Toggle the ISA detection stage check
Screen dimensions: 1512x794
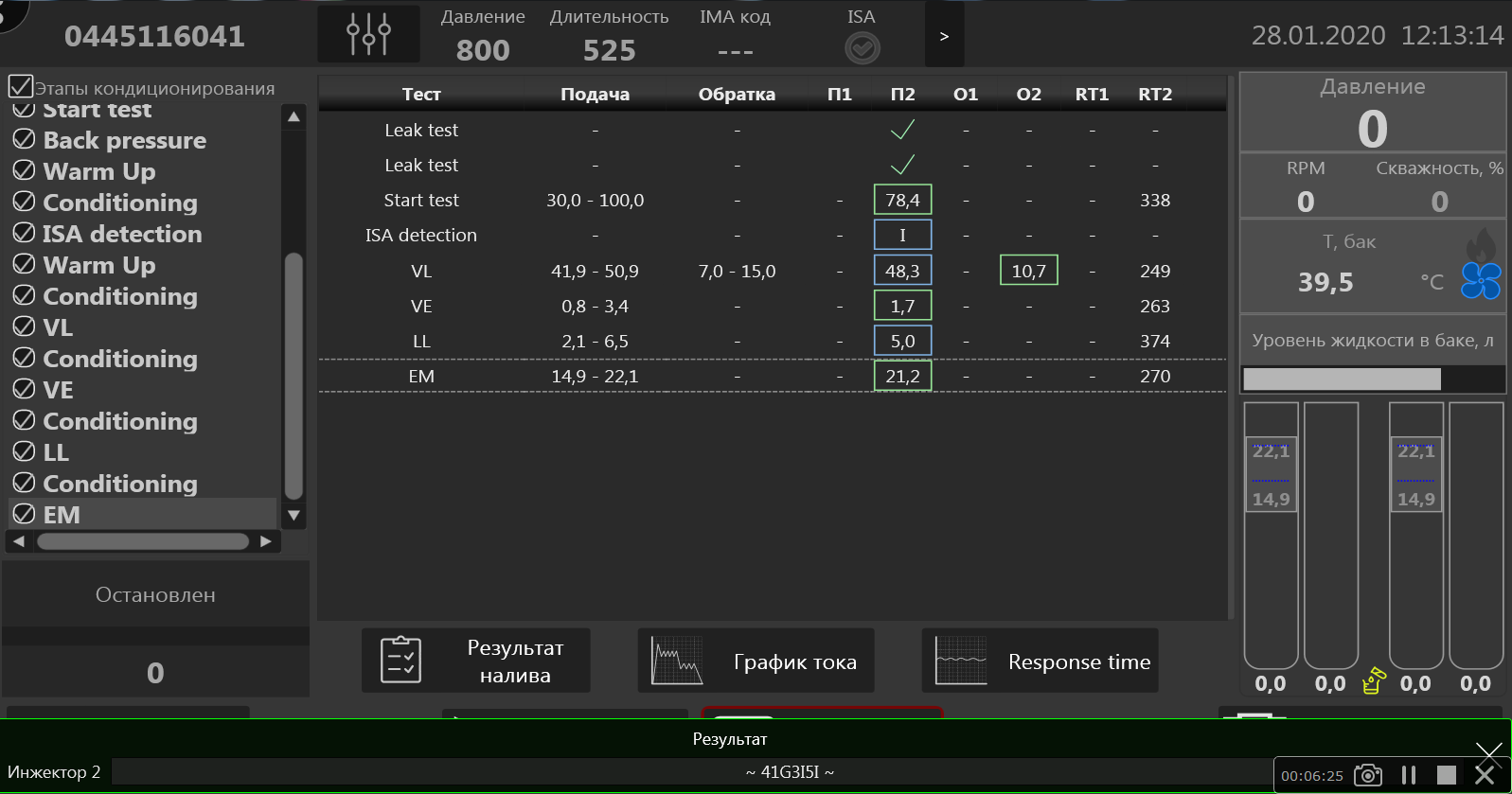click(x=25, y=234)
